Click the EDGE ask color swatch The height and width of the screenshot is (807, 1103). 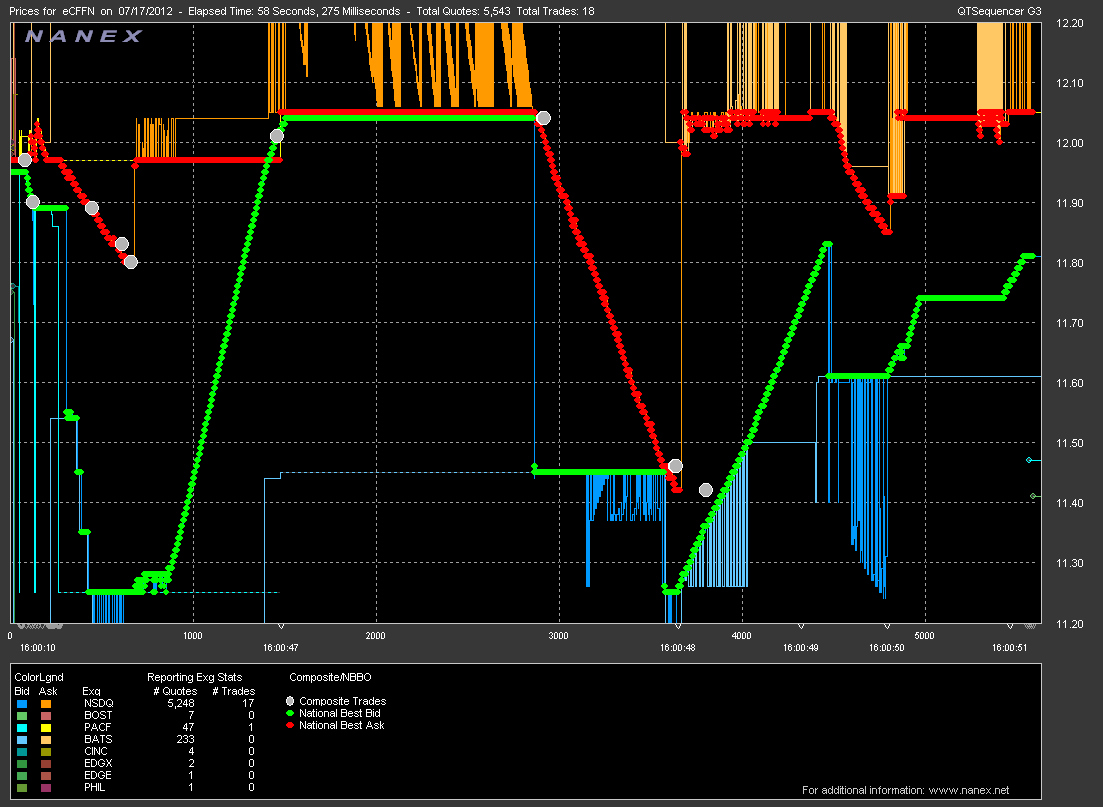[x=46, y=775]
